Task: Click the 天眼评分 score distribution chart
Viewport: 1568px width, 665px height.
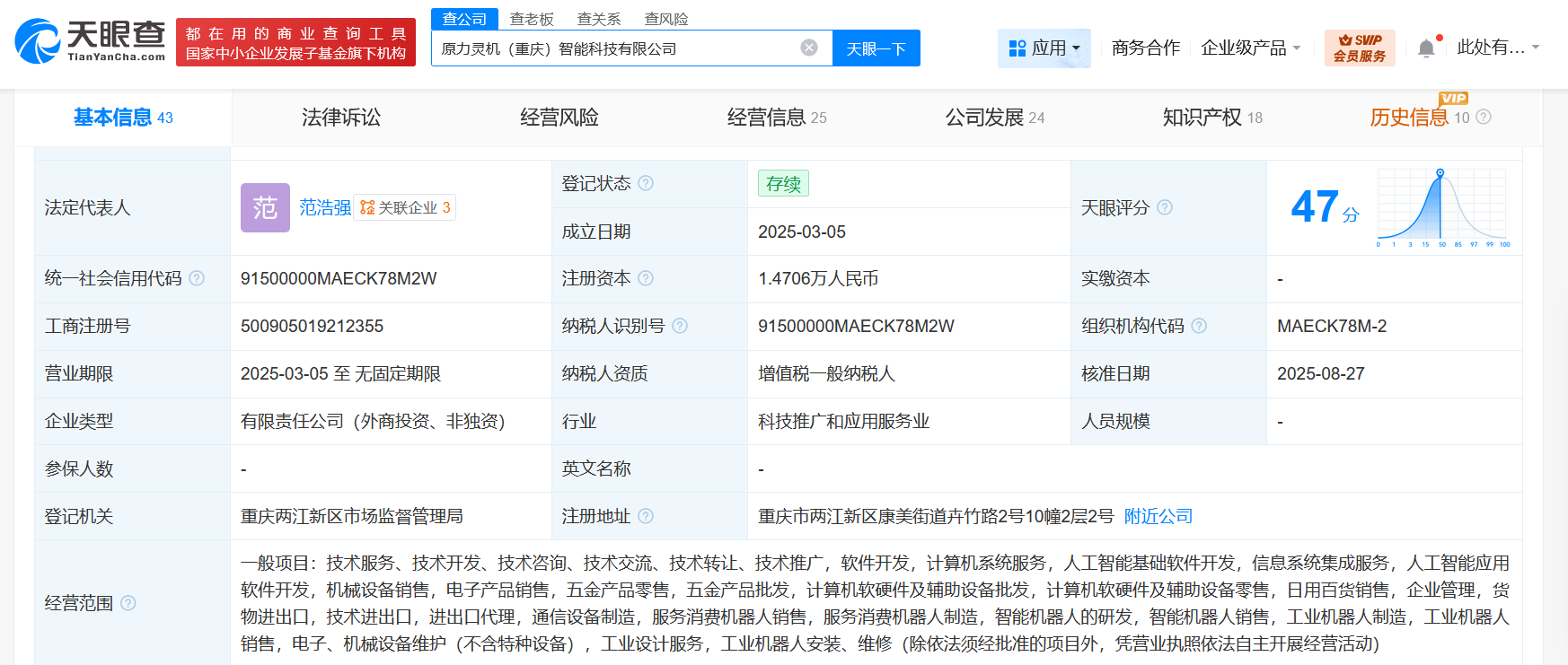Action: pyautogui.click(x=1442, y=207)
